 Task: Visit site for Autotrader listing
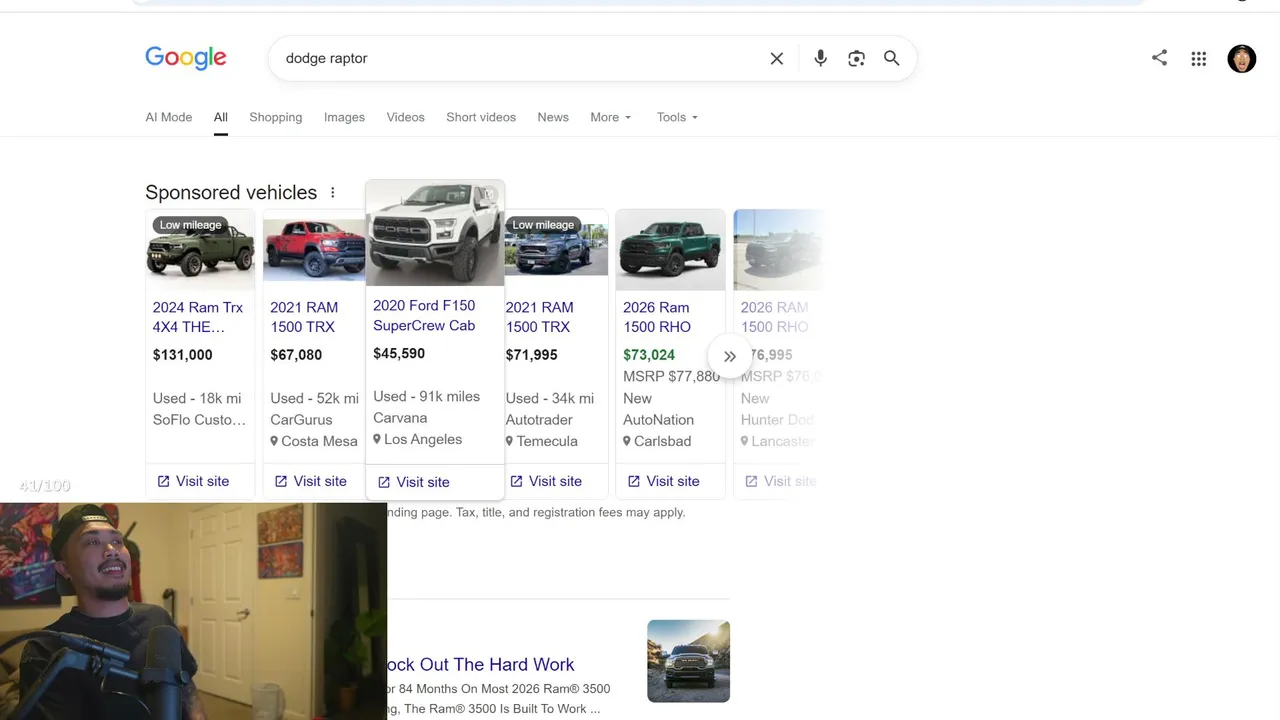[546, 481]
